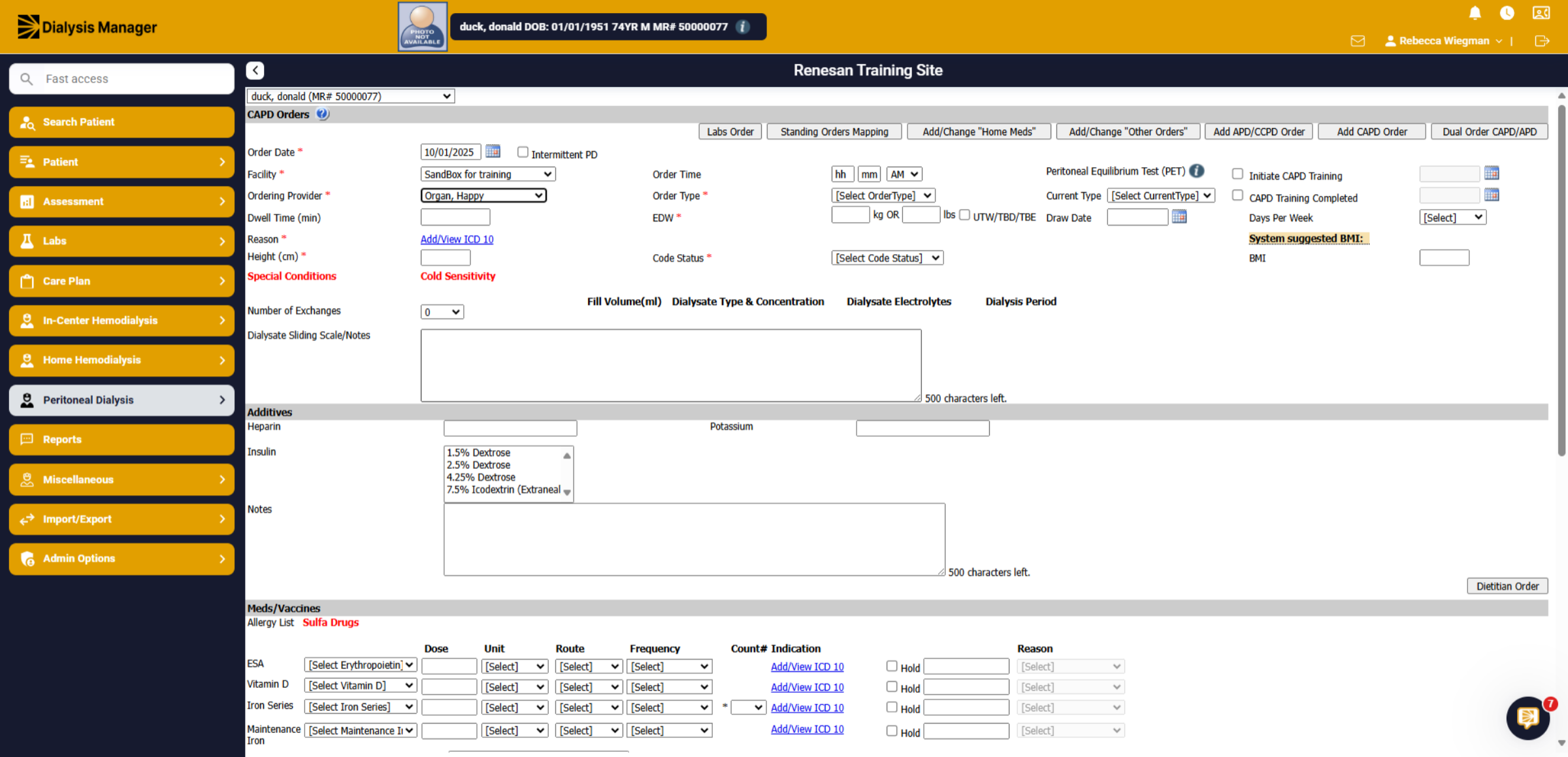Click the Dietitian Order button

(1507, 586)
